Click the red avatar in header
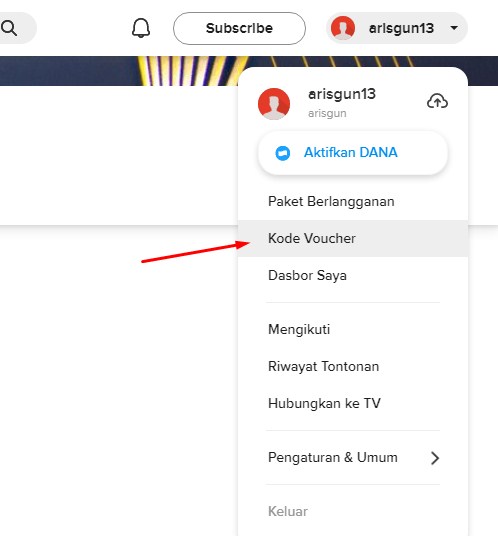The height and width of the screenshot is (536, 498). [x=343, y=28]
